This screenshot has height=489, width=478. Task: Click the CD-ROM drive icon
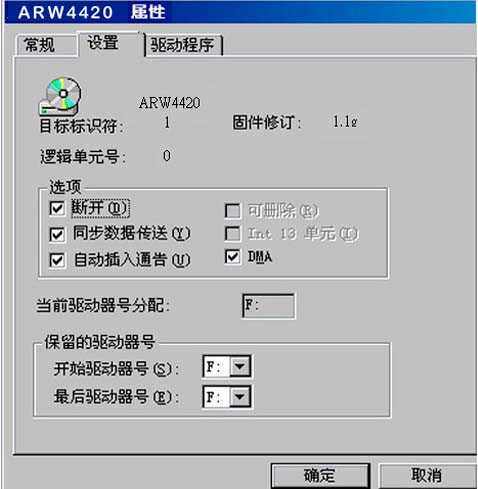(60, 96)
